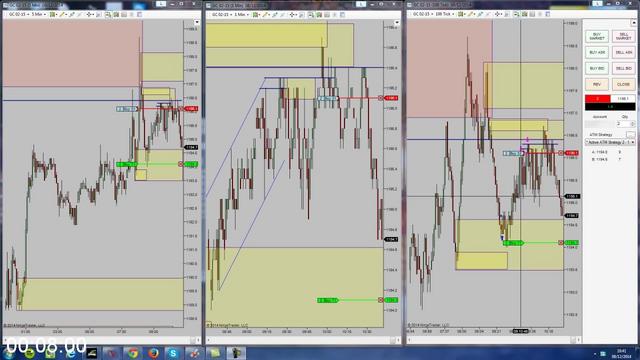
Task: Open Google Chrome from the taskbar
Action: pyautogui.click(x=133, y=353)
